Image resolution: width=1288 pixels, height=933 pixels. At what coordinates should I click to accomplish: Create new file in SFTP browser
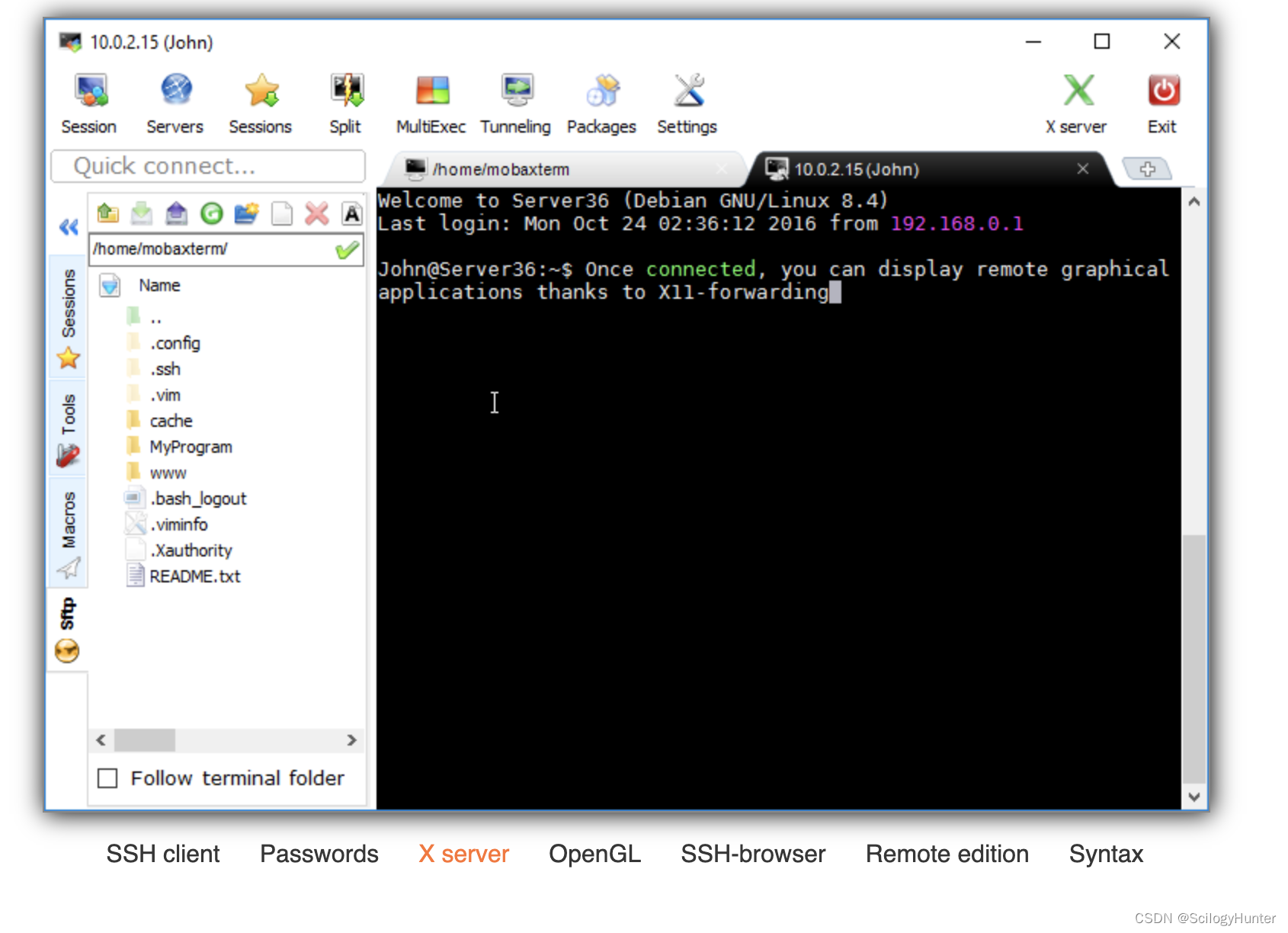click(282, 213)
